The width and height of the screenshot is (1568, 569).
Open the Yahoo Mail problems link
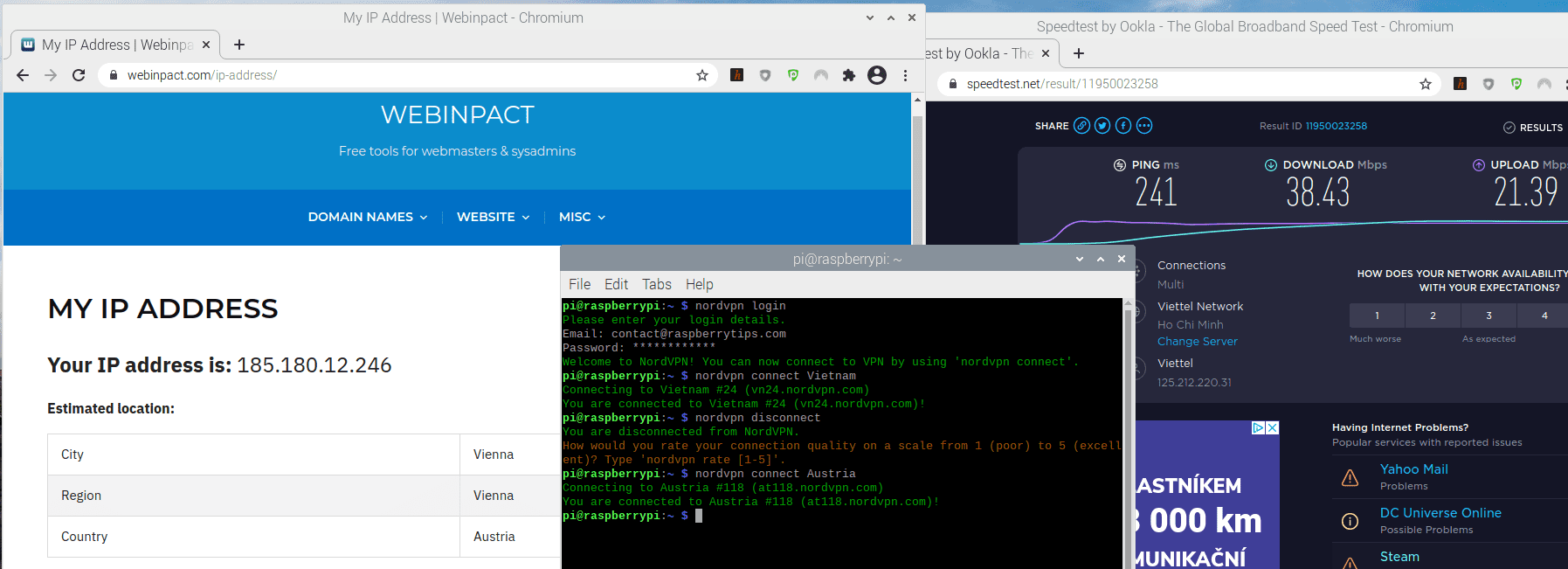click(x=1413, y=469)
